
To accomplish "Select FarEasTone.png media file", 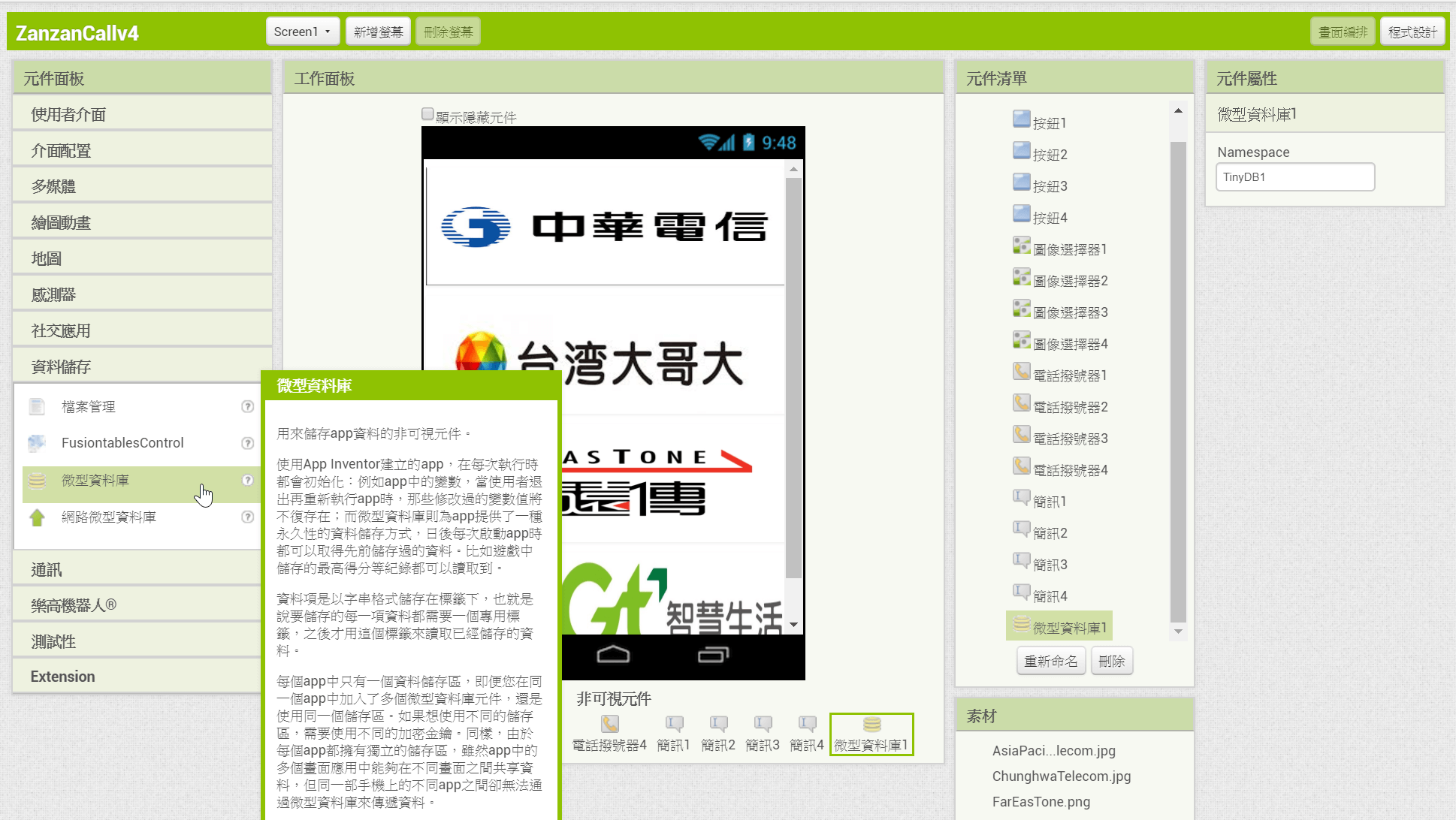I will click(x=1041, y=801).
